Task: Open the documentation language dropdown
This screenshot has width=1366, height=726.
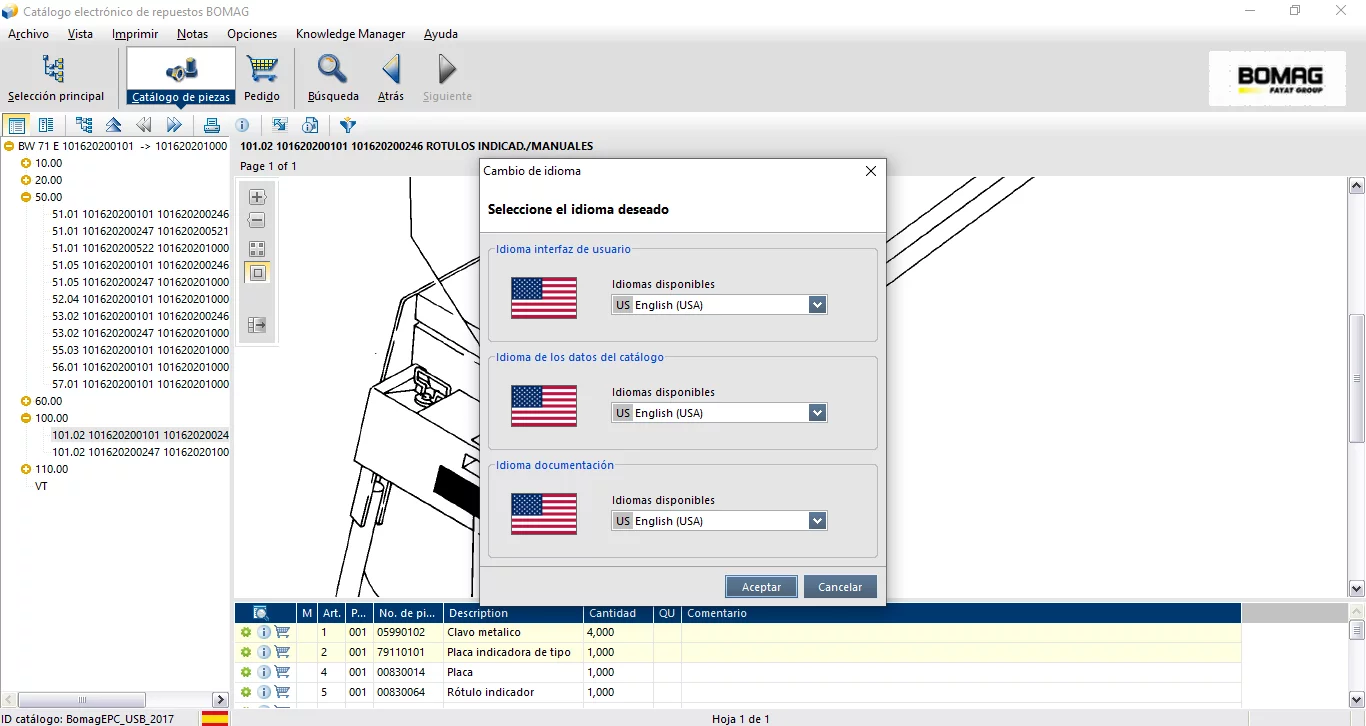Action: [817, 521]
